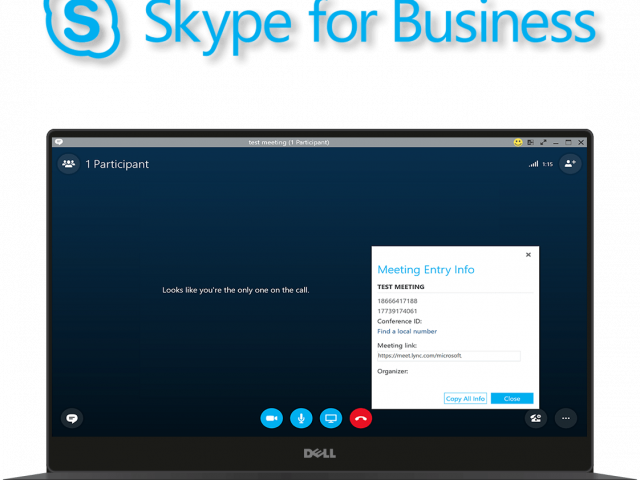
Task: Open the participants list icon
Action: click(69, 163)
